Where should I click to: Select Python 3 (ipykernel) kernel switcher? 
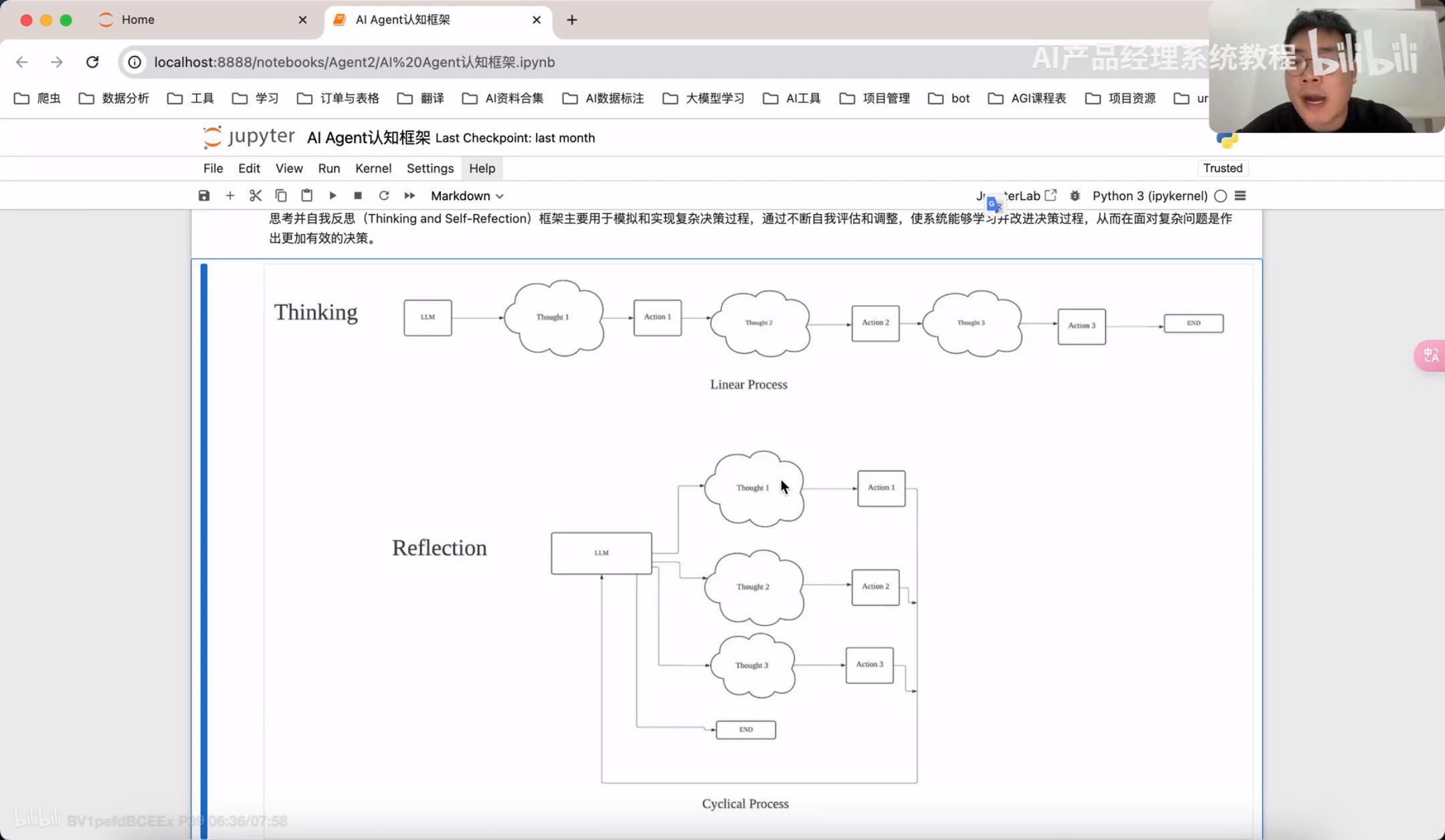[1149, 195]
